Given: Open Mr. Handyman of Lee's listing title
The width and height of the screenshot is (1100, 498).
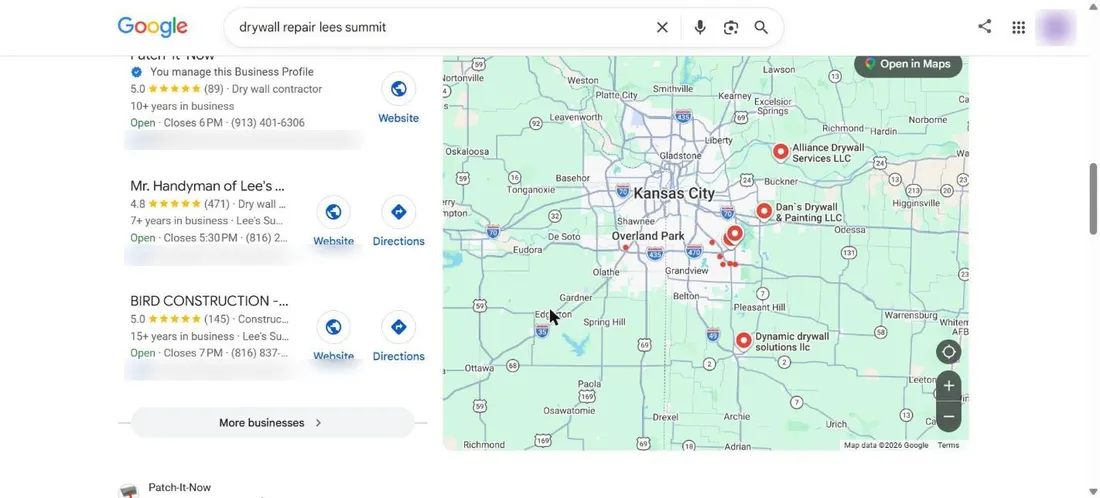Looking at the screenshot, I should (x=208, y=186).
